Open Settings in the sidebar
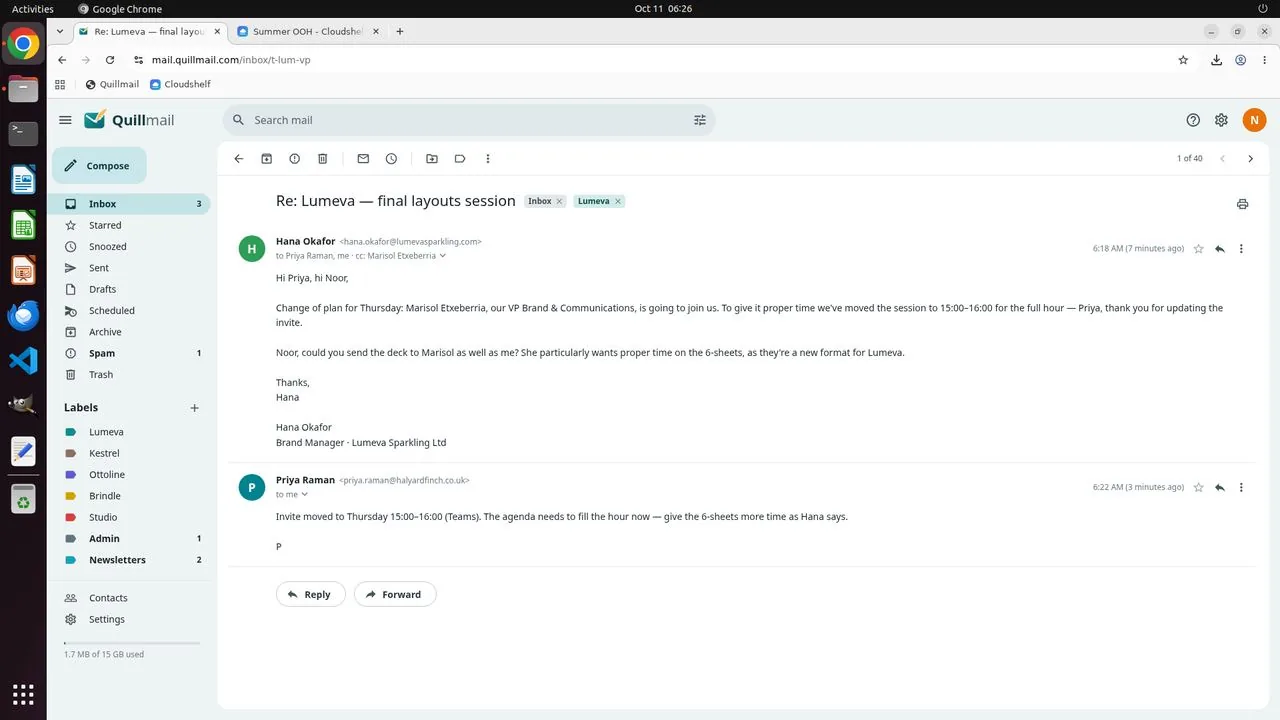The height and width of the screenshot is (720, 1280). 130,619
